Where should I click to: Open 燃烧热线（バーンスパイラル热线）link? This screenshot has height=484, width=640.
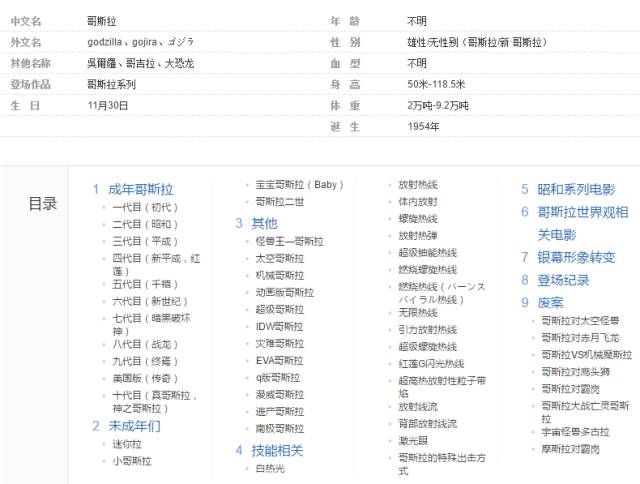tap(442, 293)
